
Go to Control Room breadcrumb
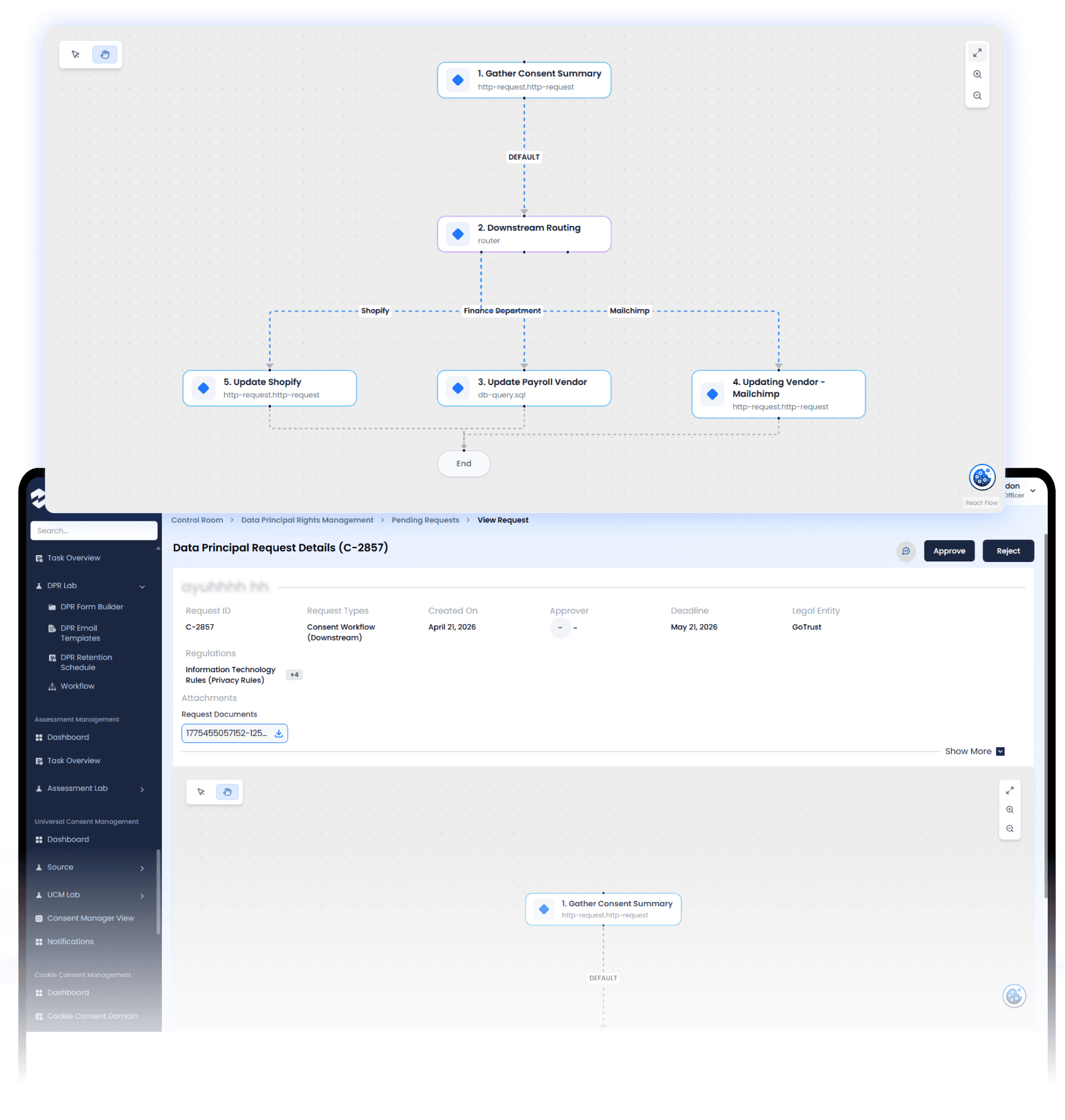click(x=197, y=520)
